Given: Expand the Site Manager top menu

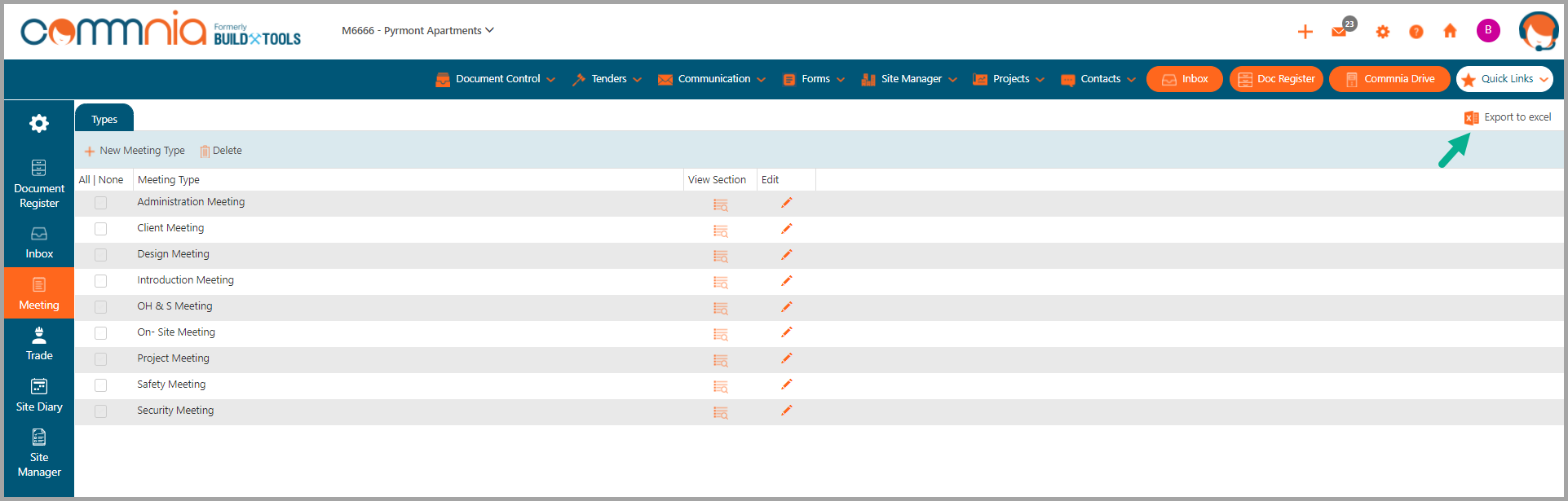Looking at the screenshot, I should (909, 79).
